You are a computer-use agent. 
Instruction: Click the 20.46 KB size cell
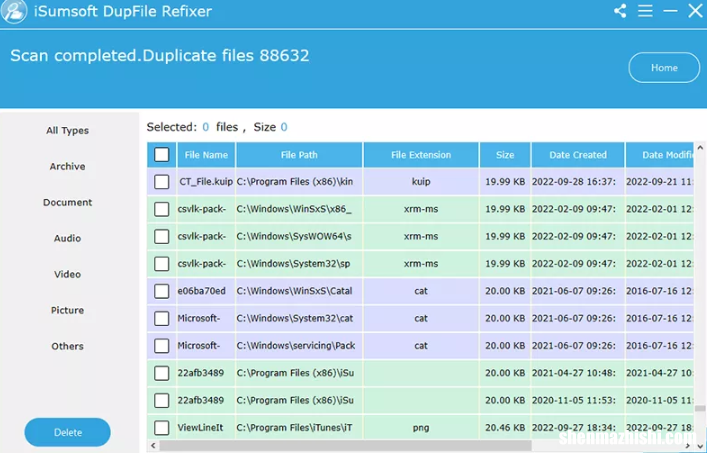(505, 428)
